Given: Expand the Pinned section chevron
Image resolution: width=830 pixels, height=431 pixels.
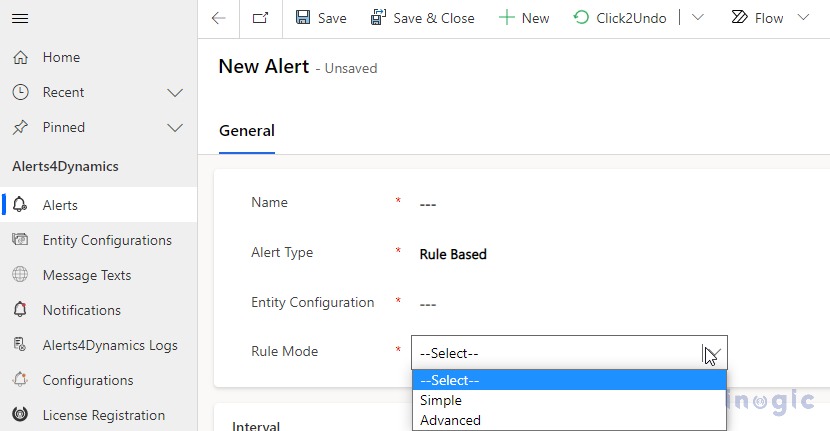Looking at the screenshot, I should 175,128.
